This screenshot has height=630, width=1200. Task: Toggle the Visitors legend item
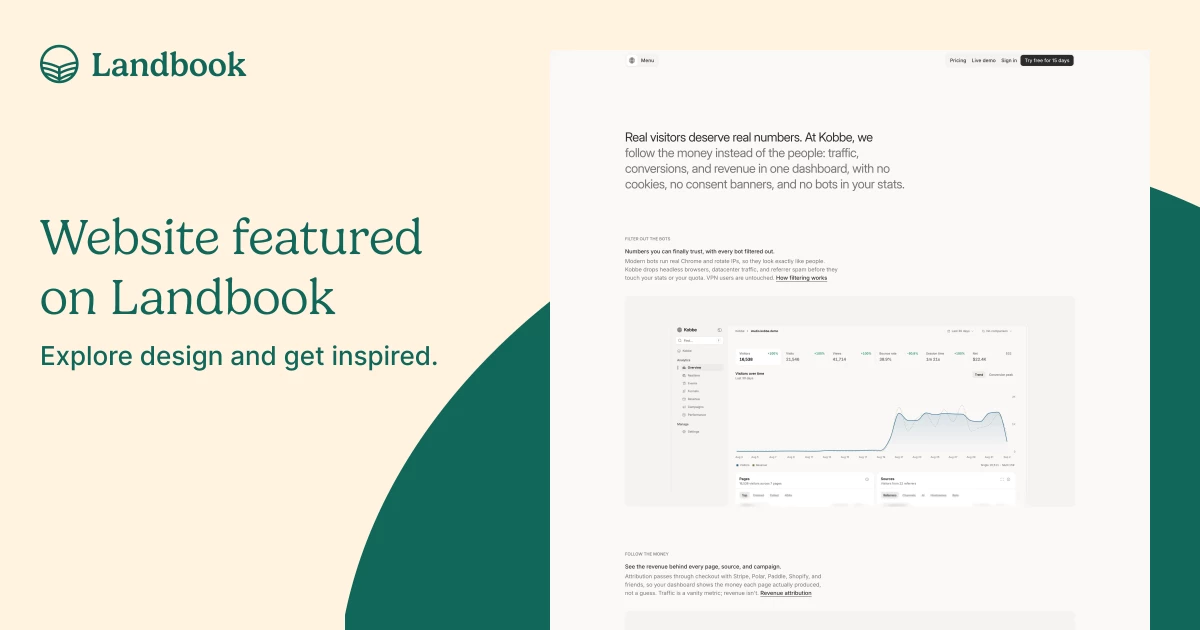[x=745, y=465]
